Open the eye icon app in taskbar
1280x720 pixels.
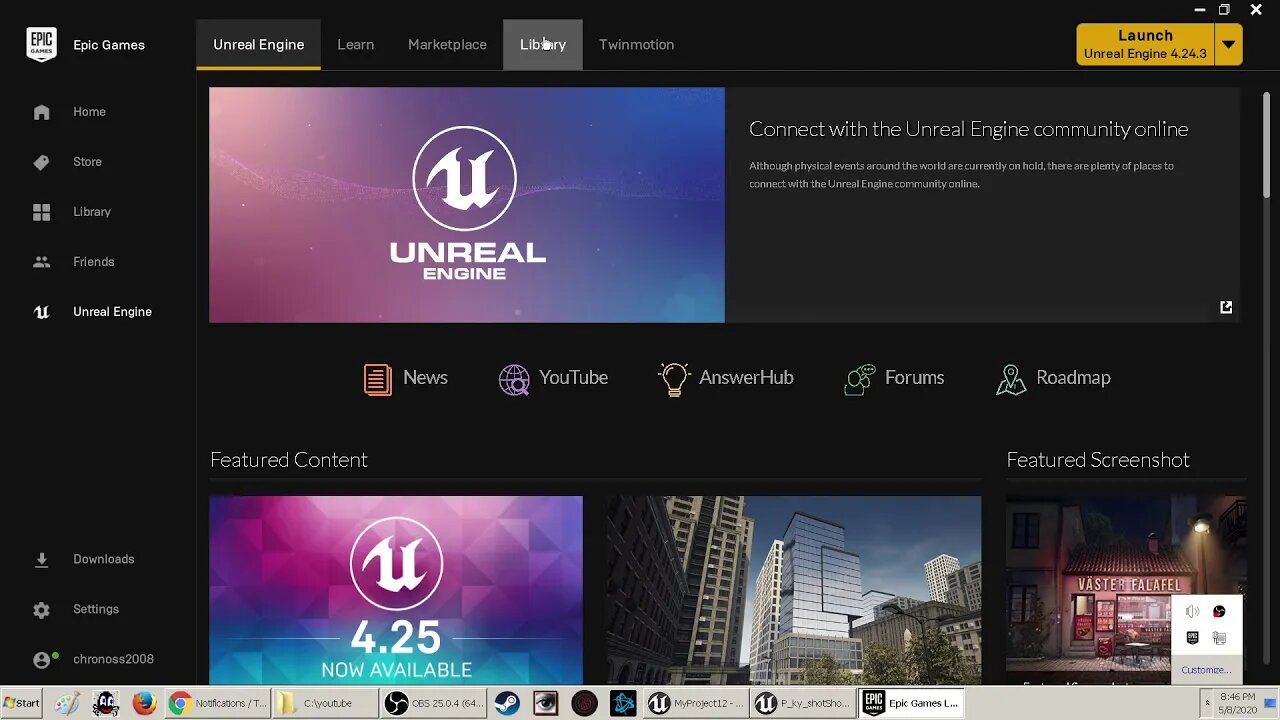[545, 703]
